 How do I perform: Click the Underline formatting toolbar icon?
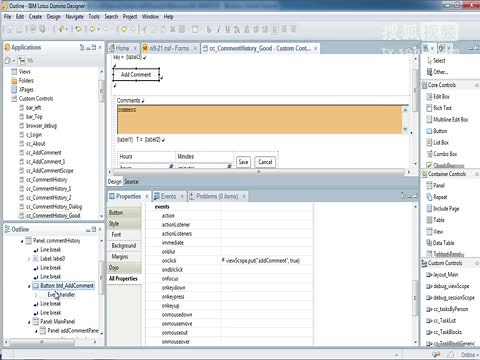click(228, 29)
